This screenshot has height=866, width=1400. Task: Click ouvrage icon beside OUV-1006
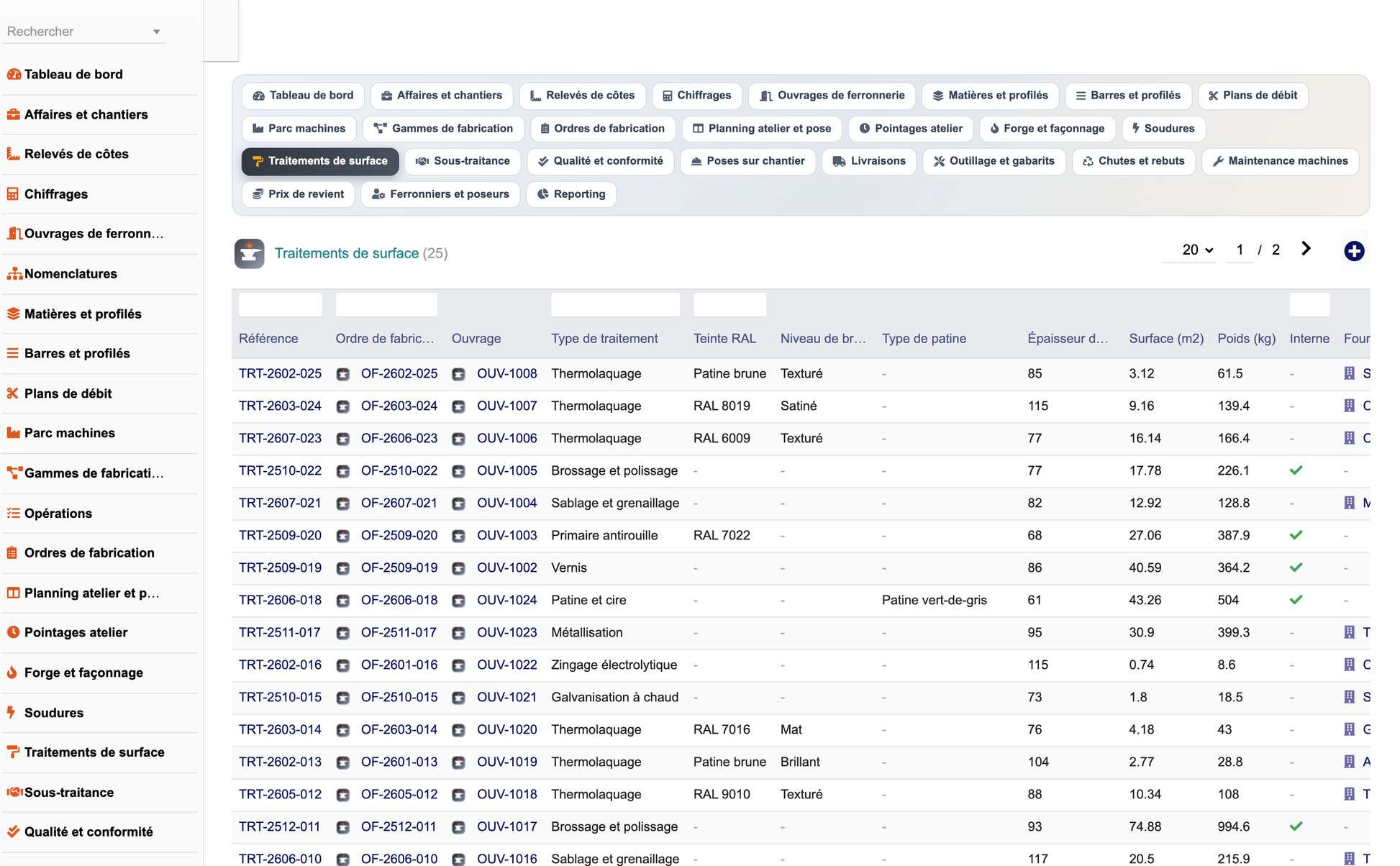pos(458,439)
